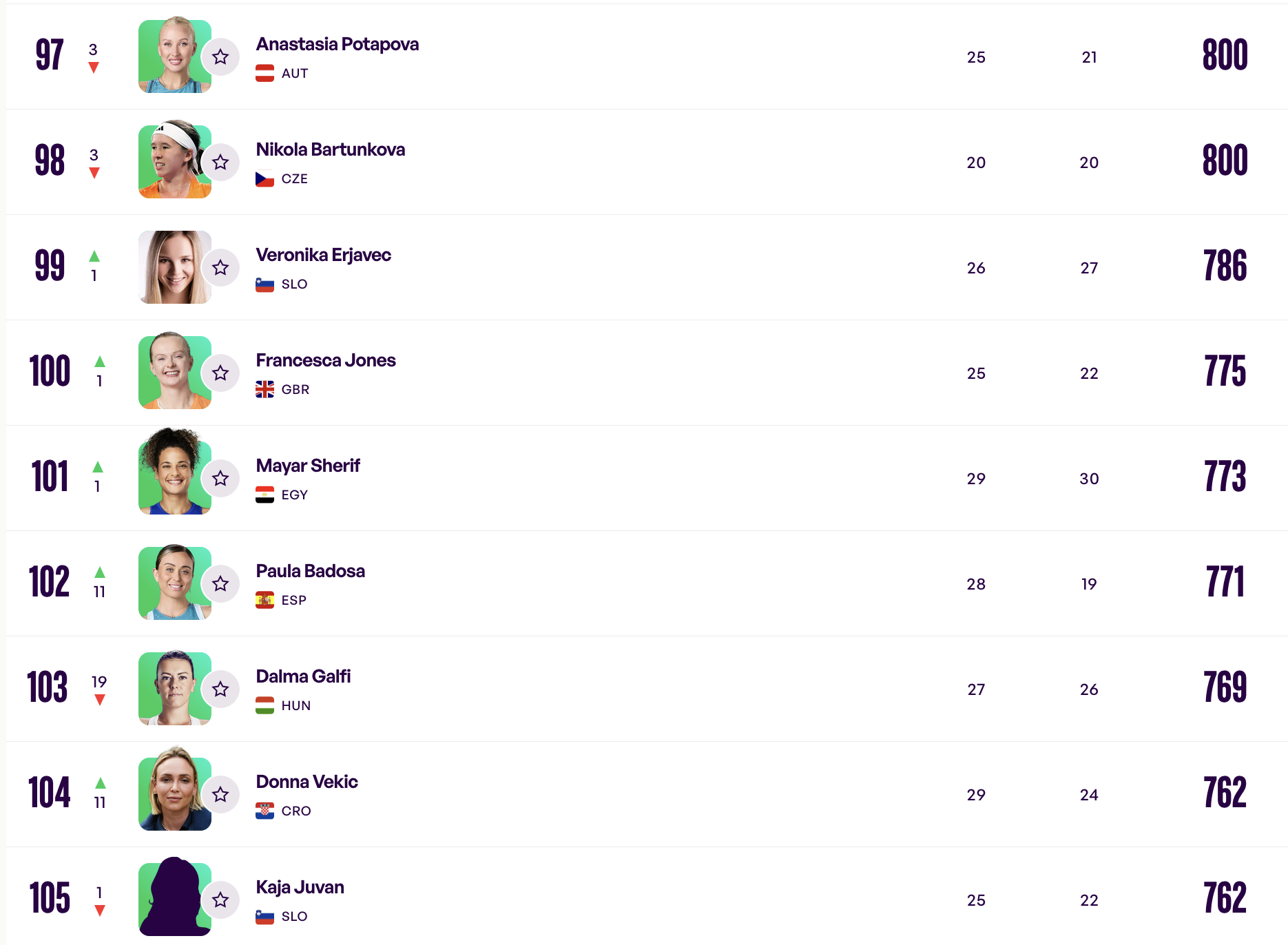Favorite Kaja Juvan using the star

point(220,900)
